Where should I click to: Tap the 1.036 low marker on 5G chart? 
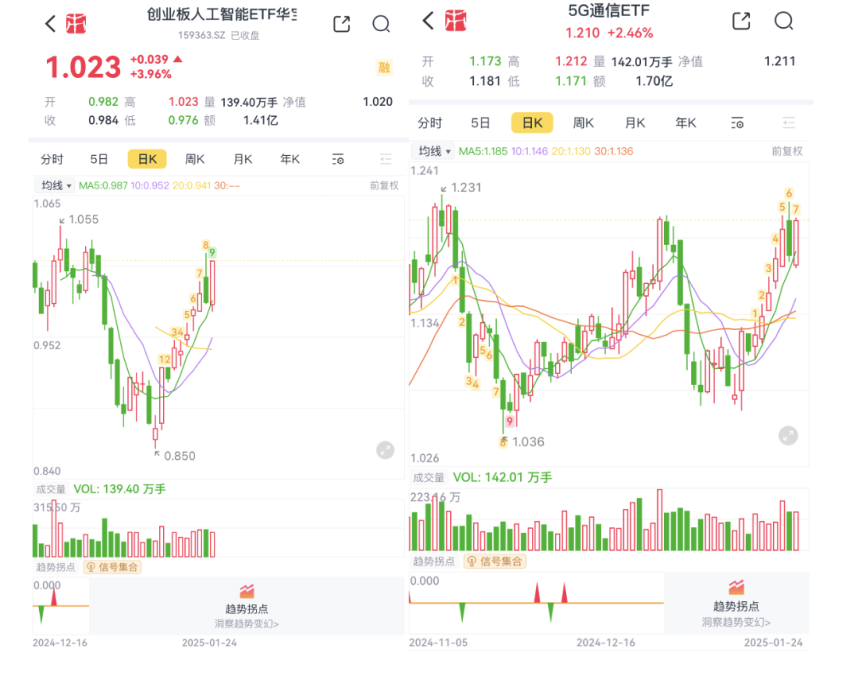[528, 441]
